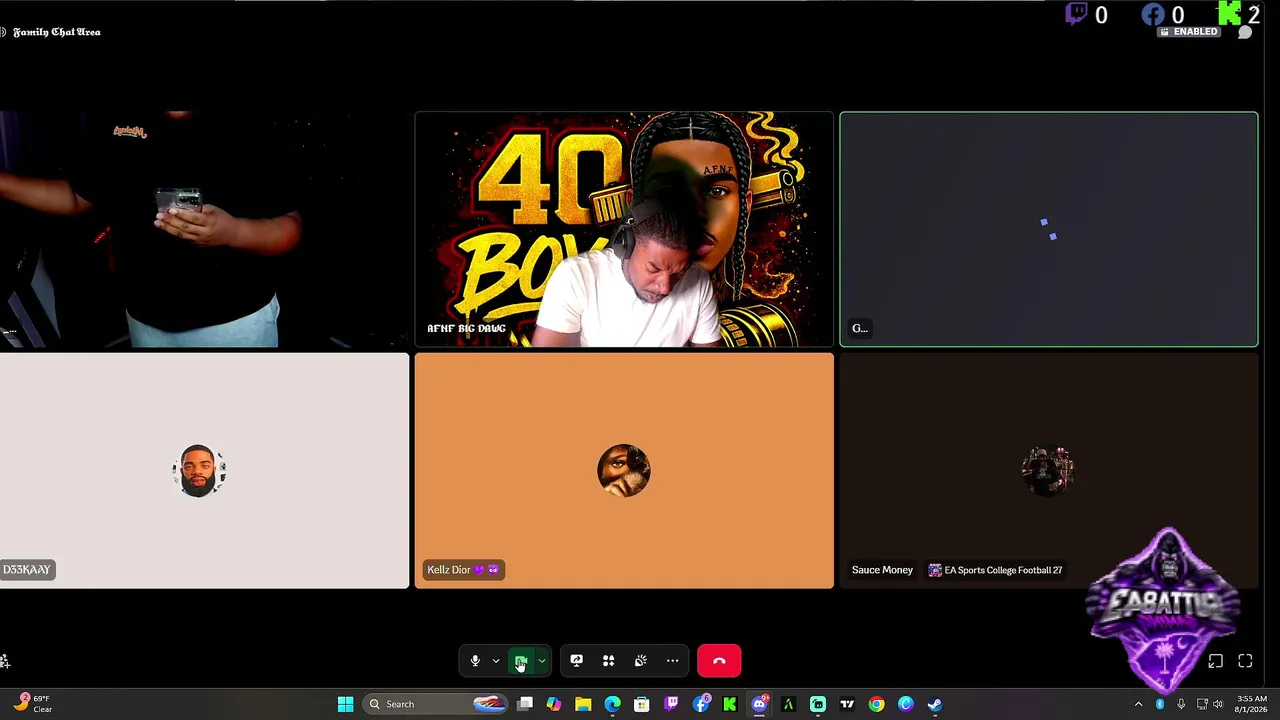Viewport: 1280px width, 720px height.
Task: Expand camera options dropdown arrow
Action: pos(541,661)
